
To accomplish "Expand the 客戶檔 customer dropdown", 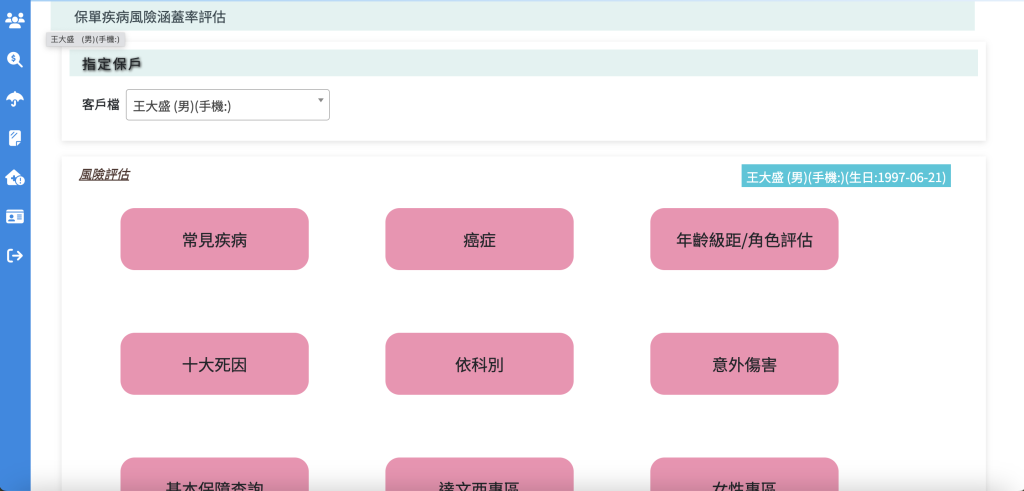I will 228,105.
